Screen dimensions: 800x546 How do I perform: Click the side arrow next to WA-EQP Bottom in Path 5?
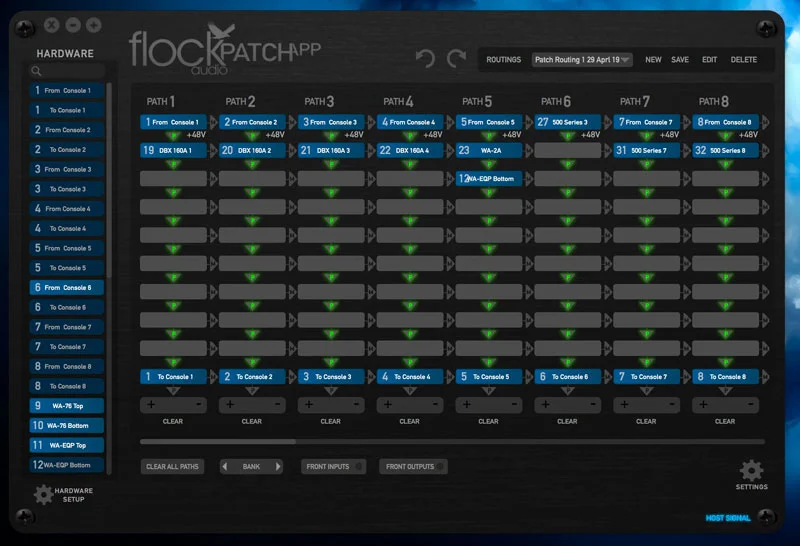coord(529,179)
